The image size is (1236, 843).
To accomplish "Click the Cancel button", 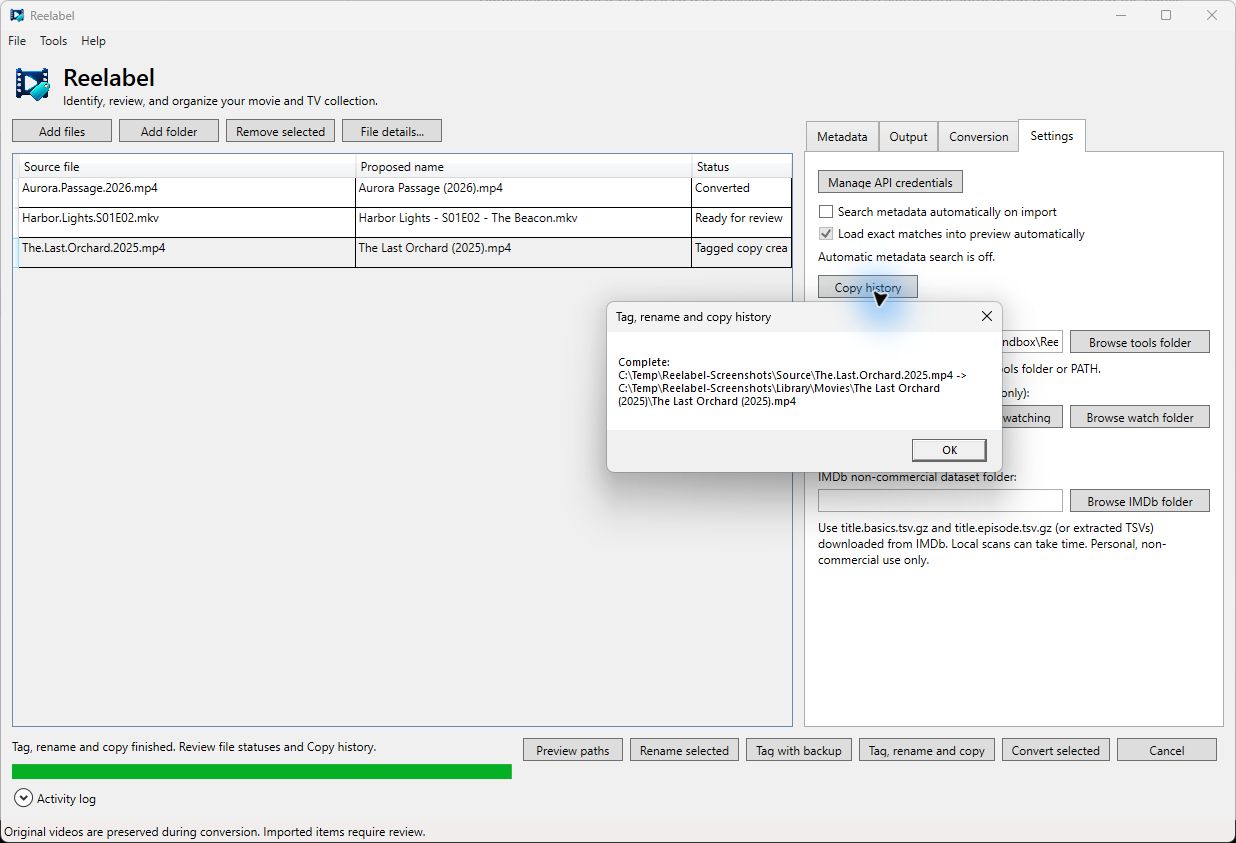I will pos(1167,750).
